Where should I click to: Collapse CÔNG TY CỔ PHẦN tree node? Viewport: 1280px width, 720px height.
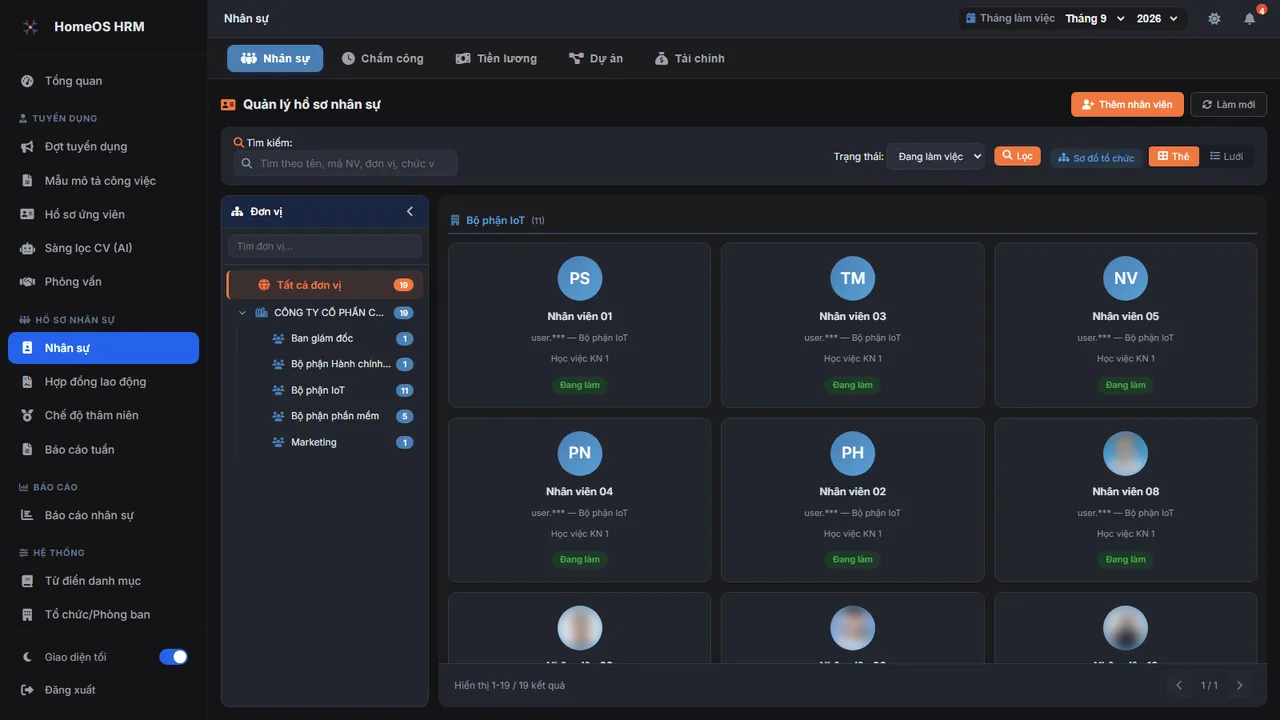click(242, 313)
